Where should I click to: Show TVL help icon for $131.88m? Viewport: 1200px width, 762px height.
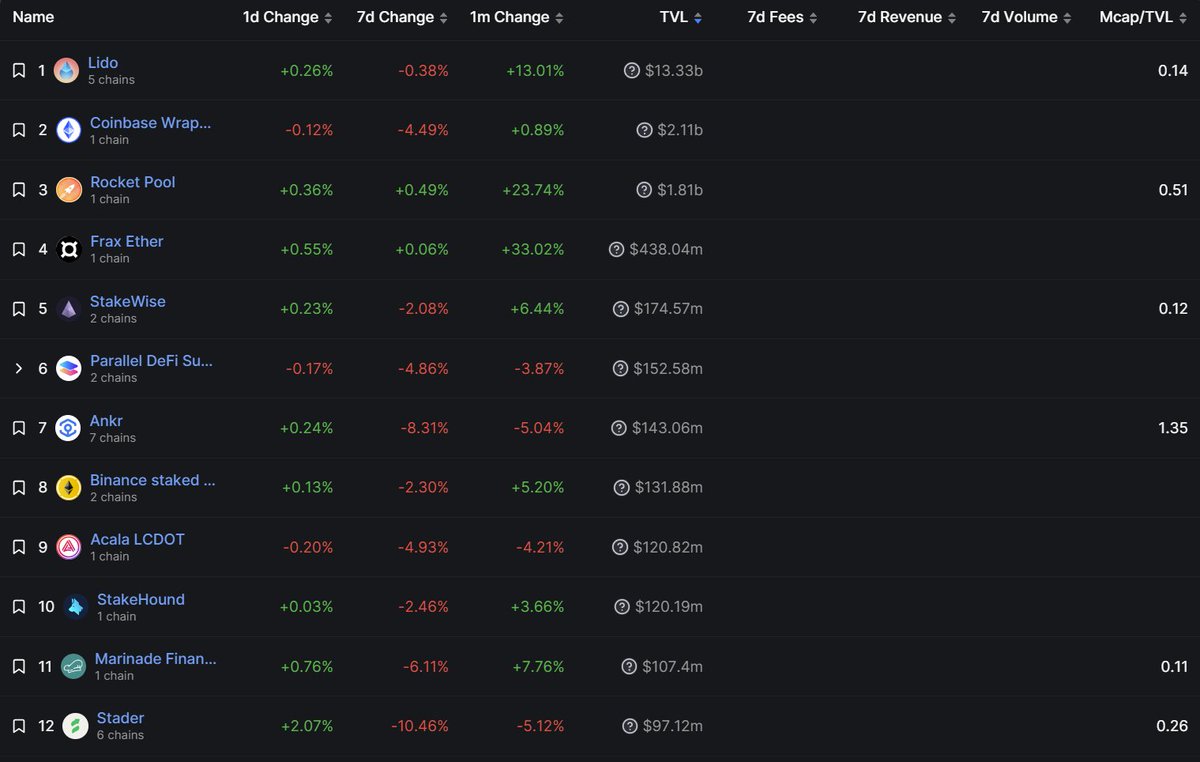point(622,488)
